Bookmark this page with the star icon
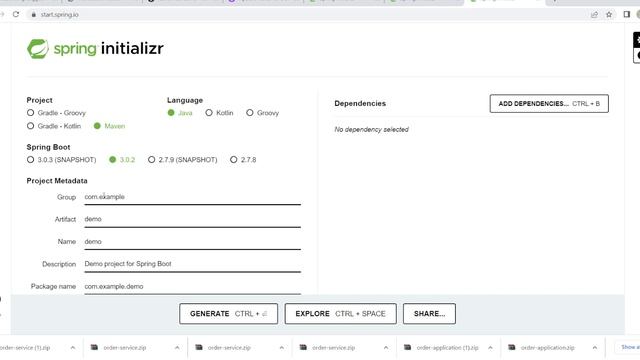This screenshot has width=640, height=360. (609, 15)
